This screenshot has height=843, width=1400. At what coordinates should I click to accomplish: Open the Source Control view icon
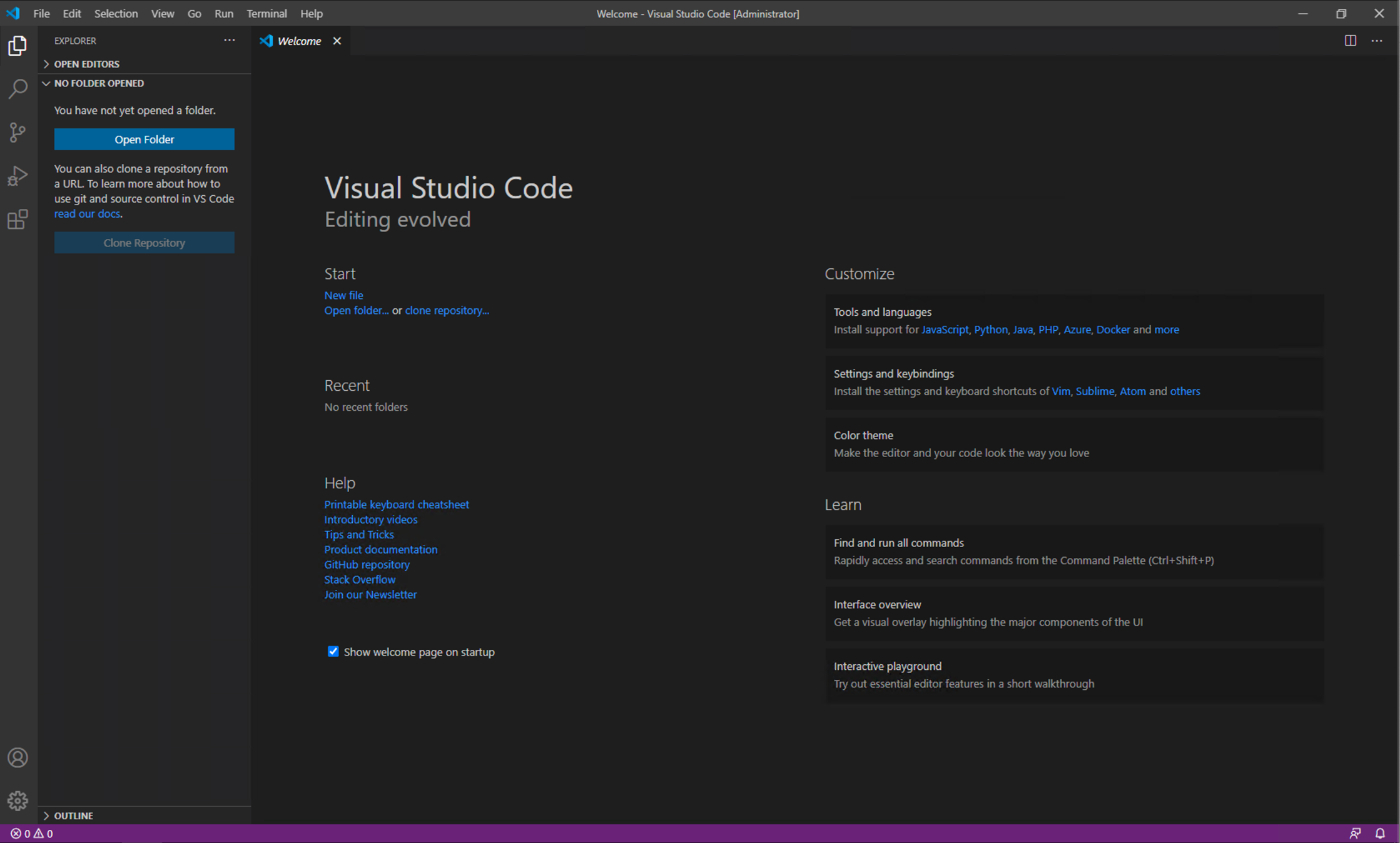click(x=18, y=132)
